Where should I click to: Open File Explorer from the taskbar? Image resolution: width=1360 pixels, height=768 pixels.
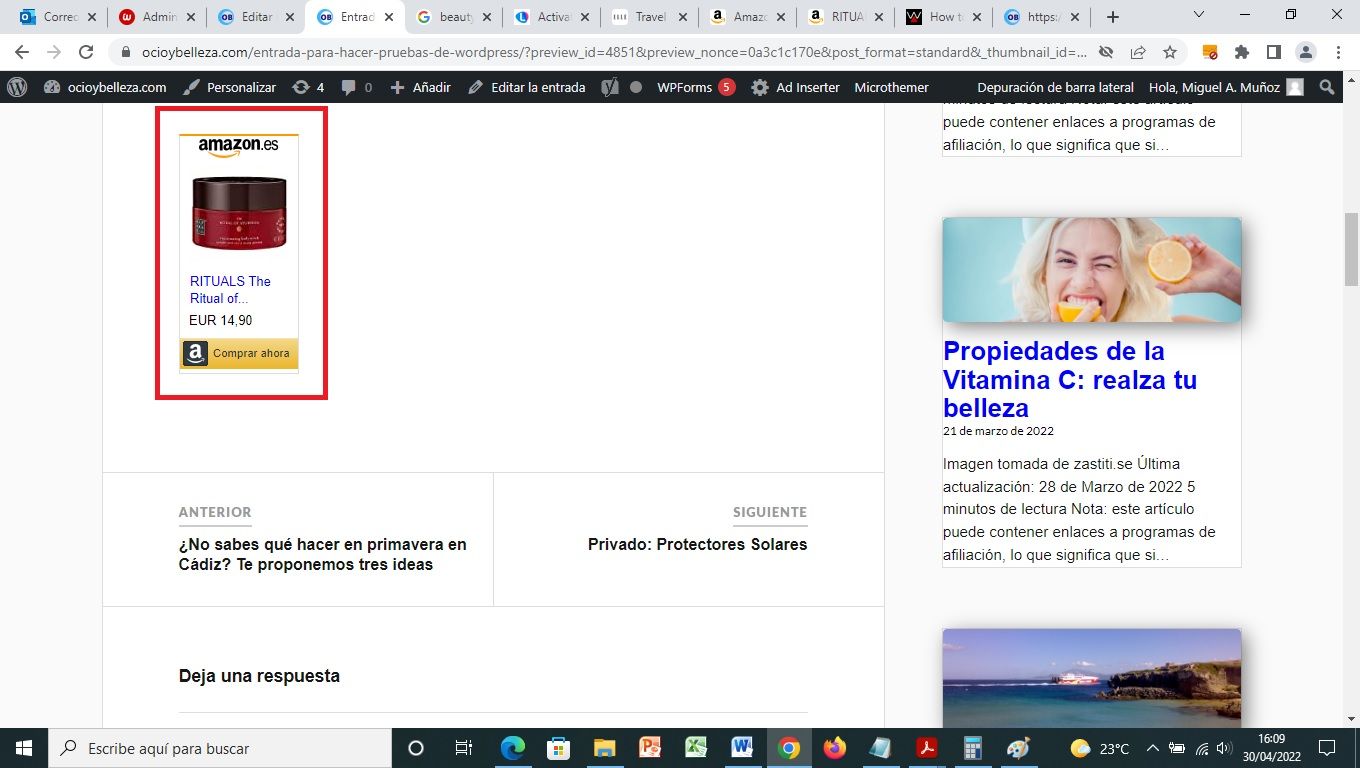(604, 748)
